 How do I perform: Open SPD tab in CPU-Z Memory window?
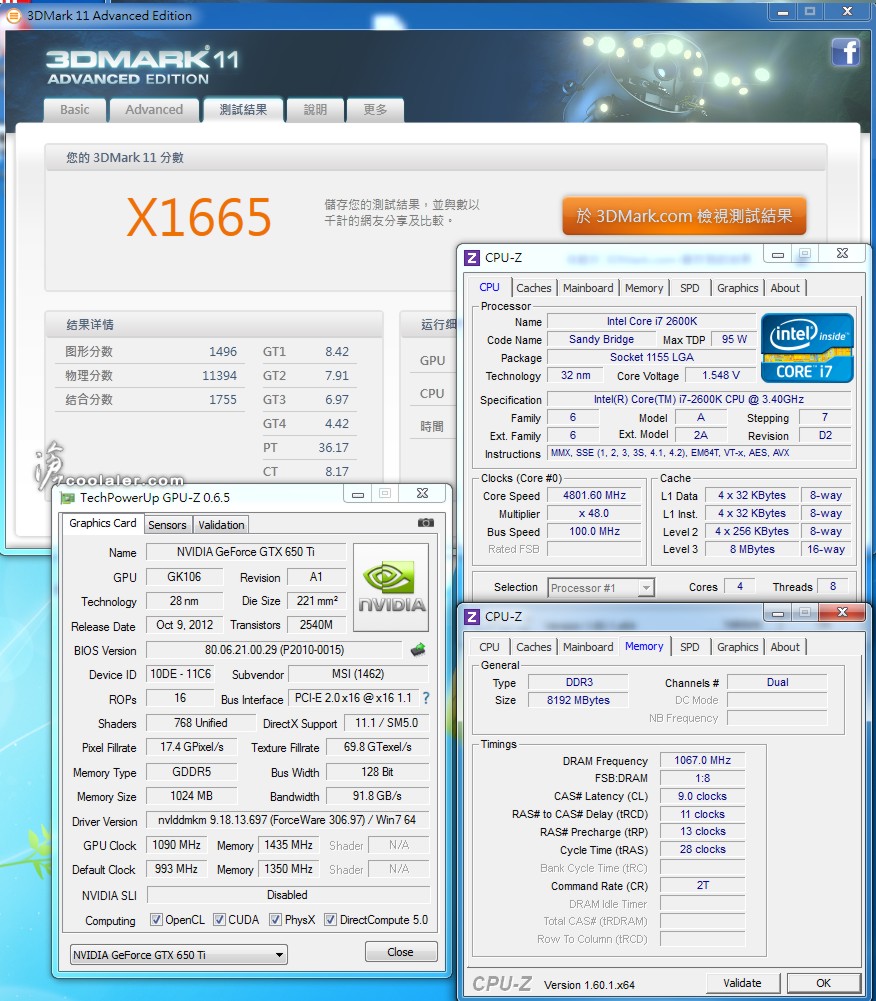point(690,647)
